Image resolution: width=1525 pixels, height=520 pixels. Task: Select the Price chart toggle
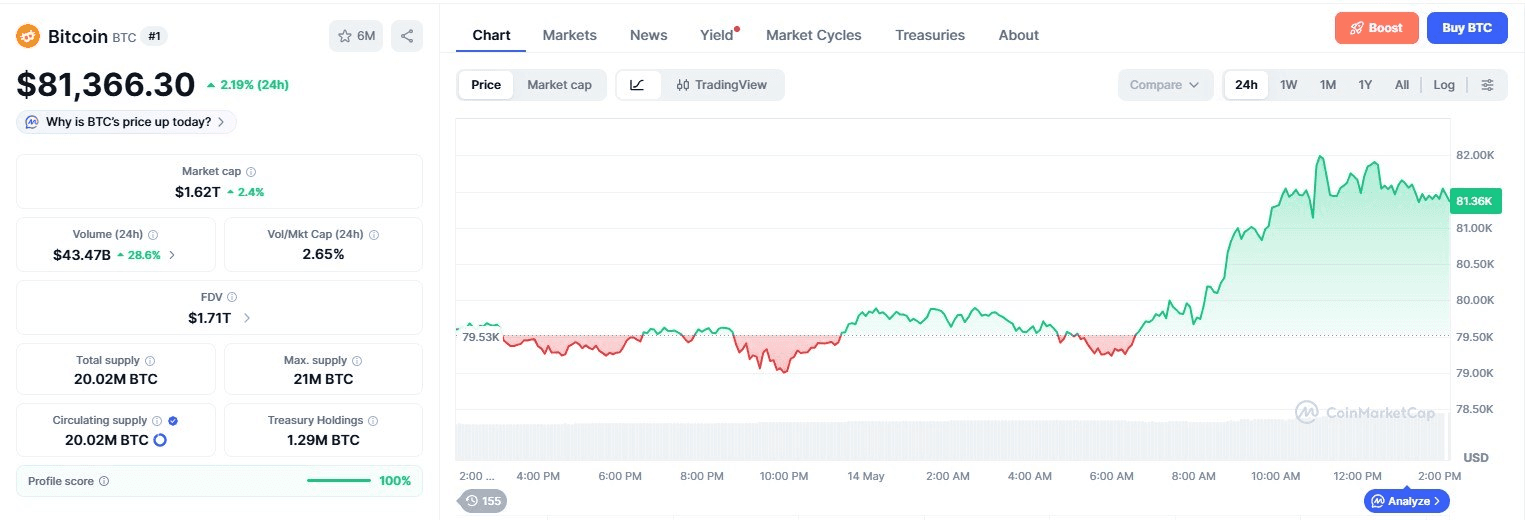tap(486, 85)
